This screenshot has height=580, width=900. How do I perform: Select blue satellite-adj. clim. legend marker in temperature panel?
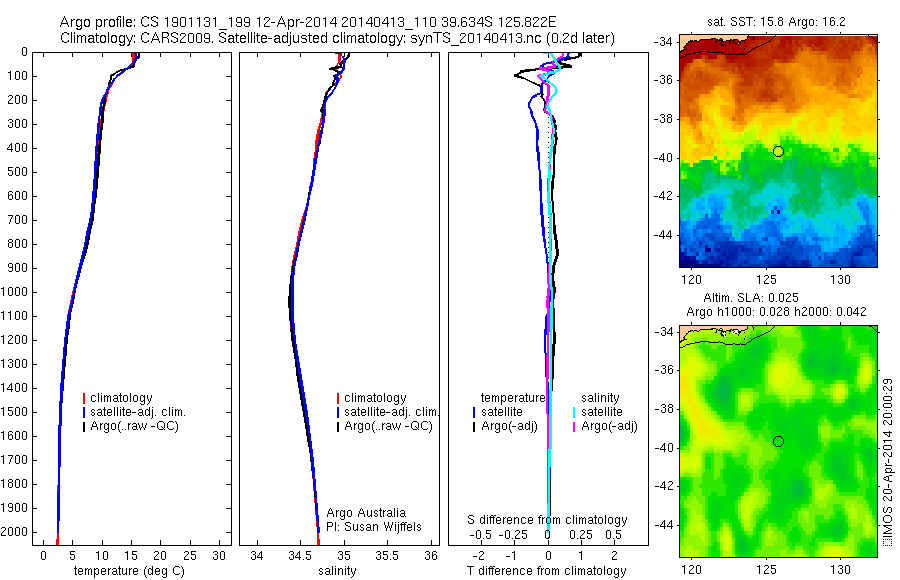pos(84,412)
